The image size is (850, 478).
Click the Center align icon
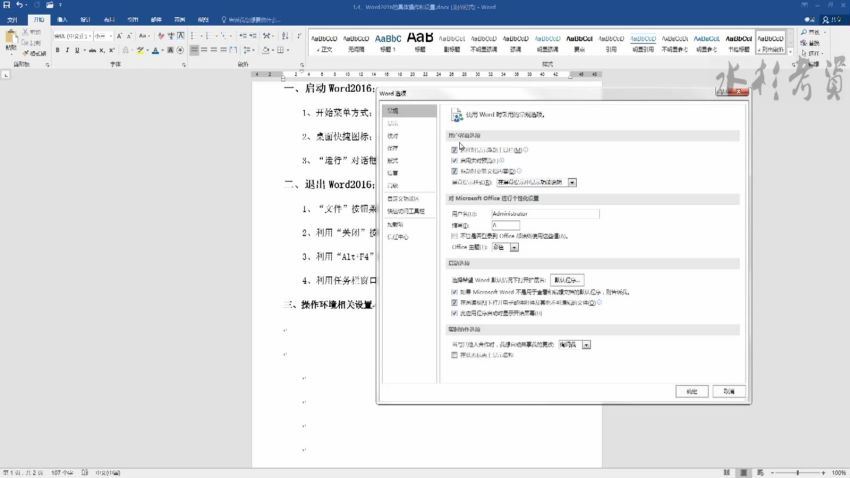coord(204,50)
